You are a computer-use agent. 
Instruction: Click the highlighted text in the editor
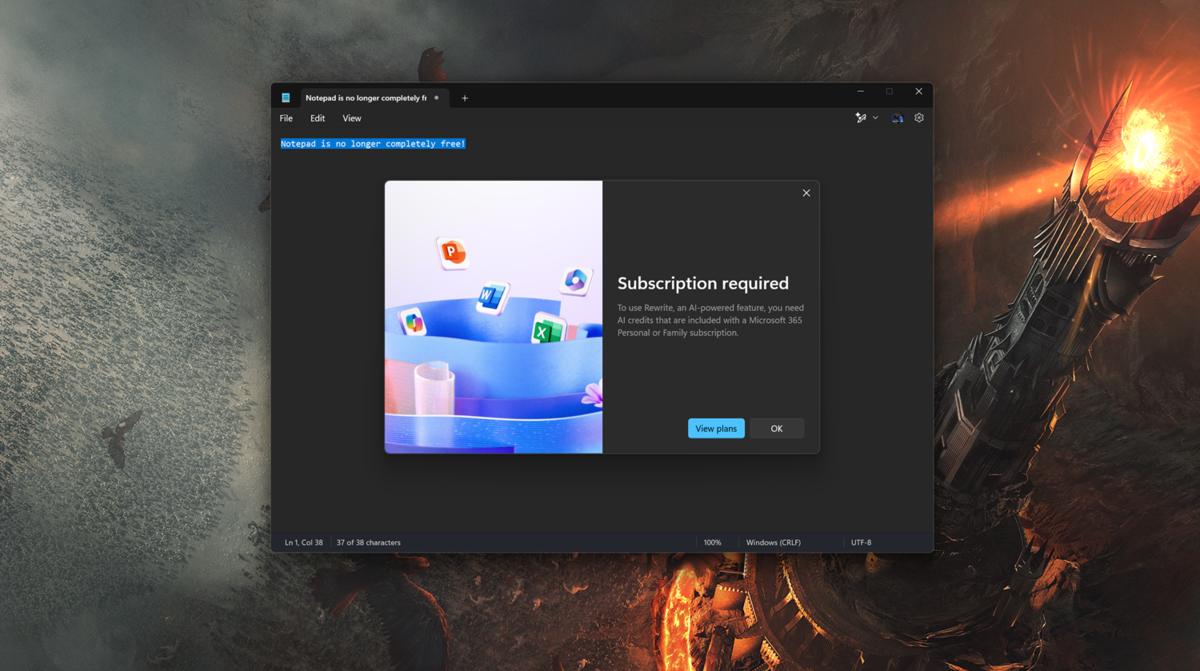(372, 143)
